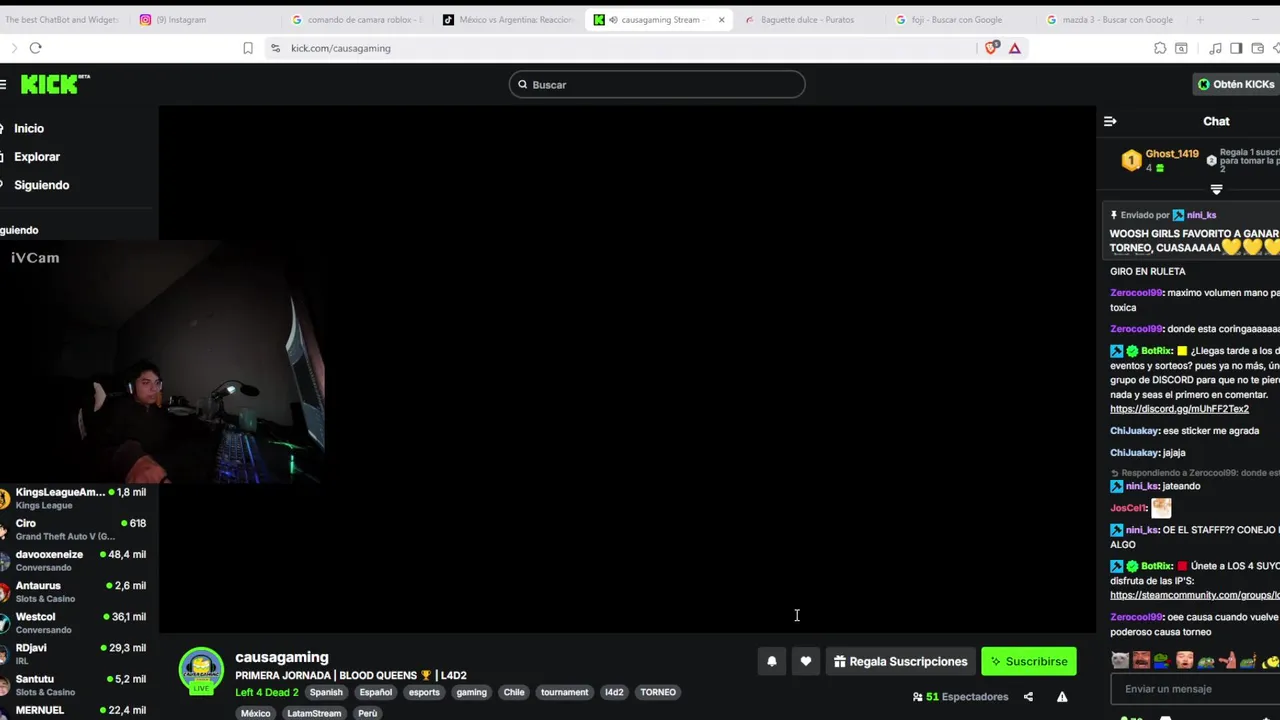Viewport: 1280px width, 720px height.
Task: Follow the channel with the heart icon
Action: coord(806,661)
